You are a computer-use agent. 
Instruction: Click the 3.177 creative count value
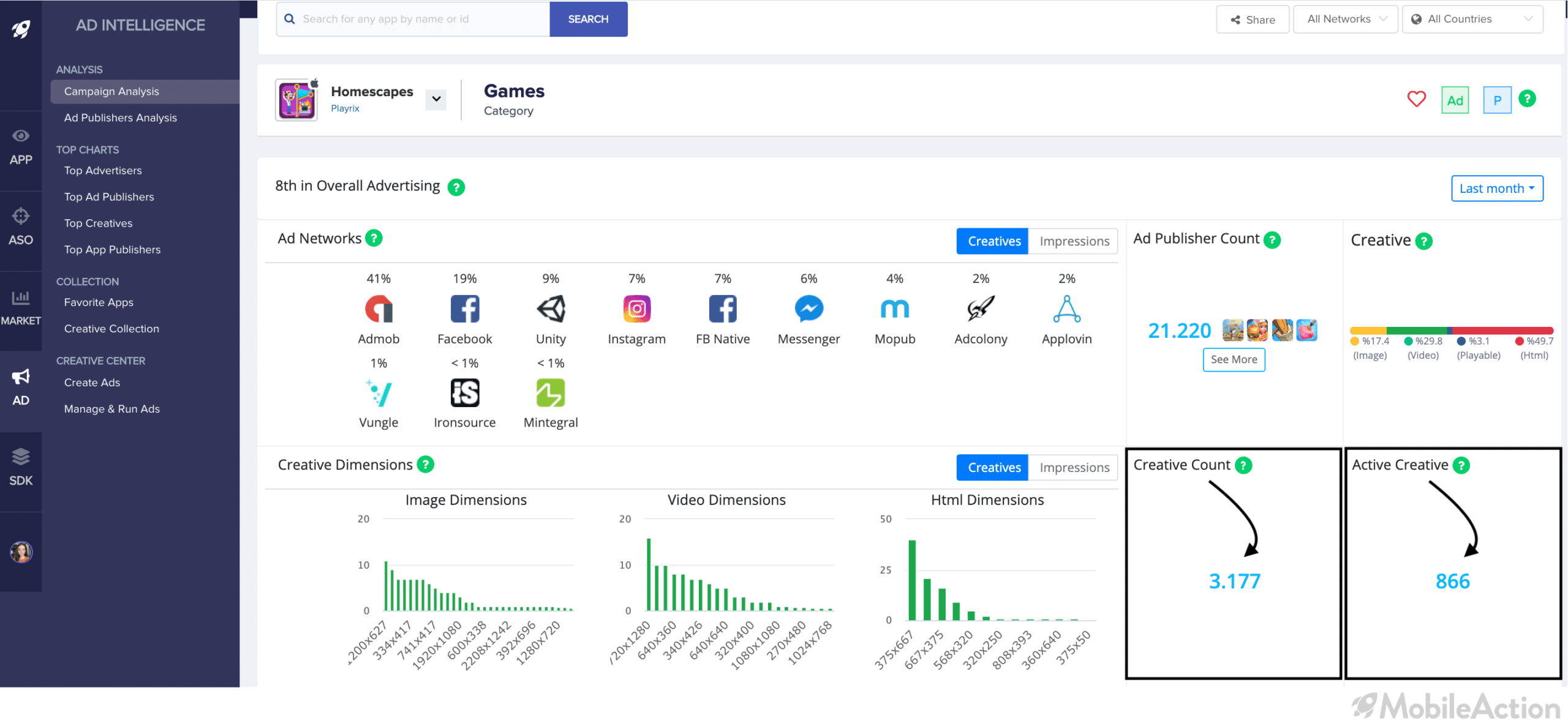coord(1234,581)
